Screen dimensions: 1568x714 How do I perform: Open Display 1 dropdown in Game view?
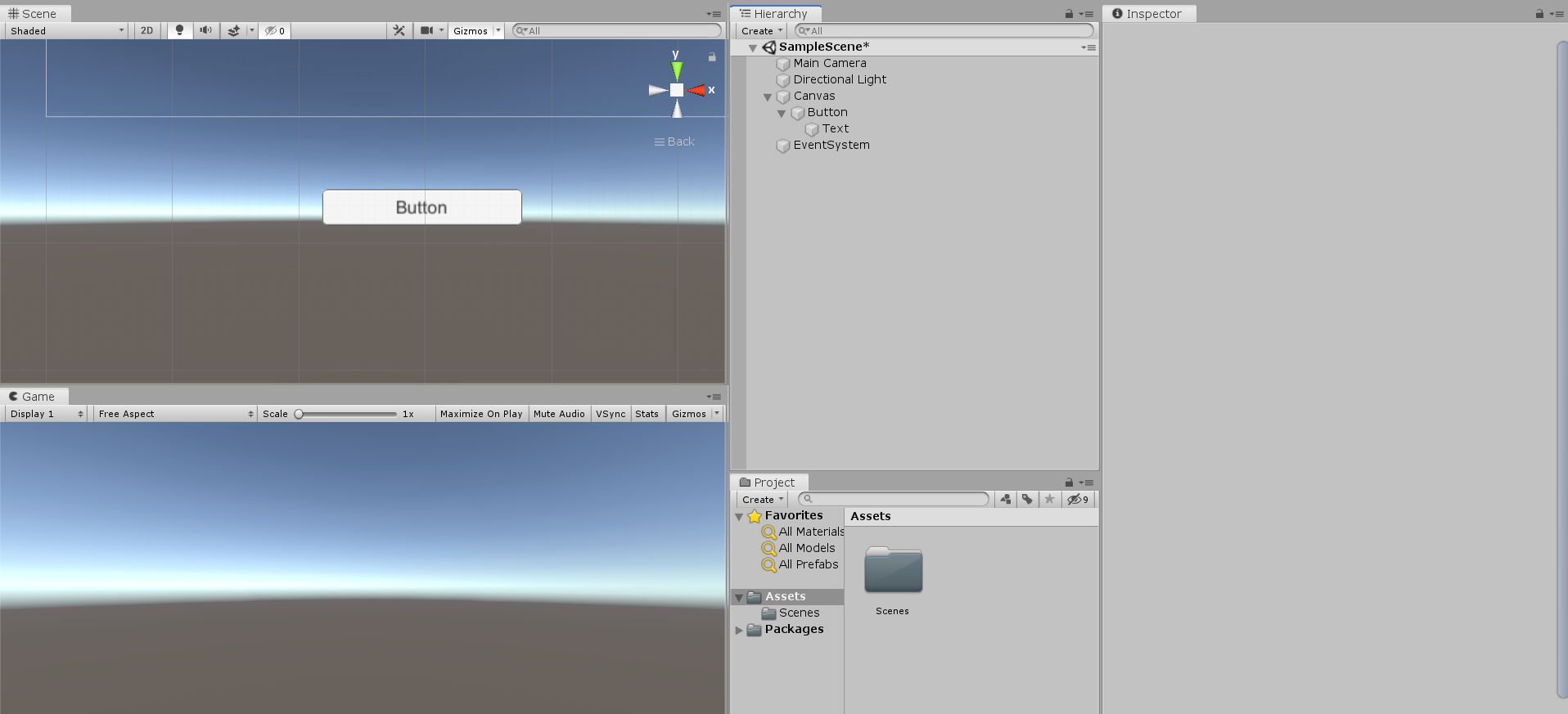point(47,414)
